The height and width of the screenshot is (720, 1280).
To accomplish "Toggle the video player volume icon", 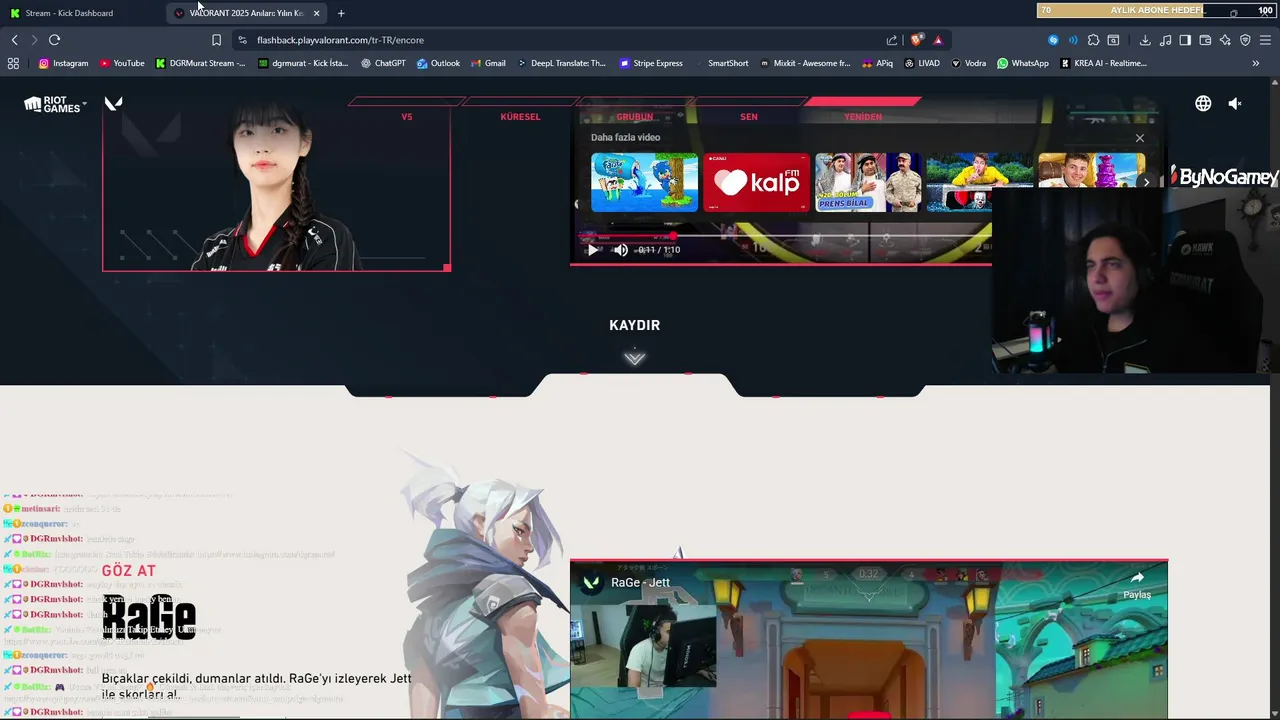I will (620, 250).
